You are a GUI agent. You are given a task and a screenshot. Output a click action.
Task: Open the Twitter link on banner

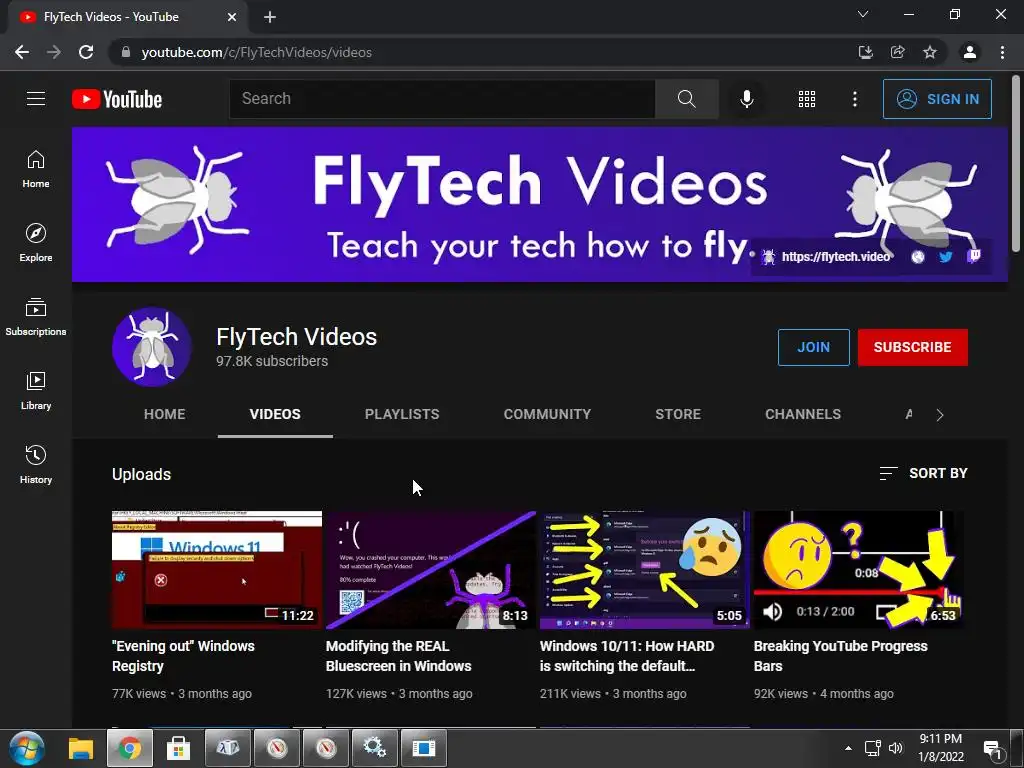coord(945,257)
